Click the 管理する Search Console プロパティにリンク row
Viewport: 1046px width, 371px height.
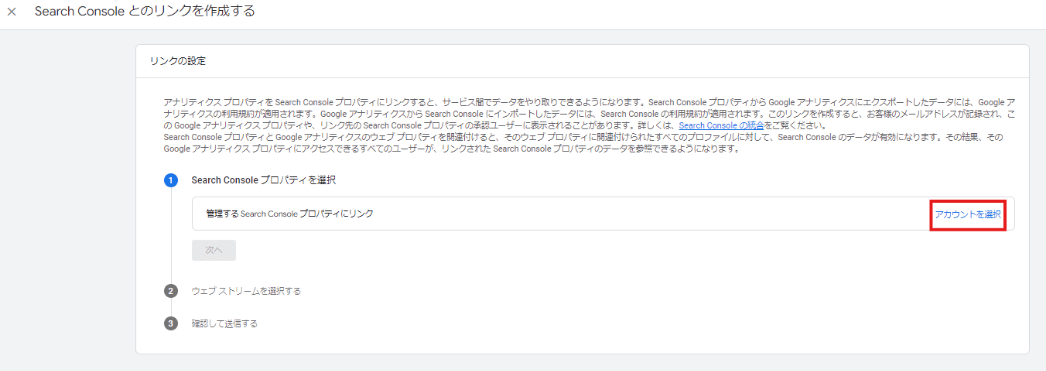[603, 214]
